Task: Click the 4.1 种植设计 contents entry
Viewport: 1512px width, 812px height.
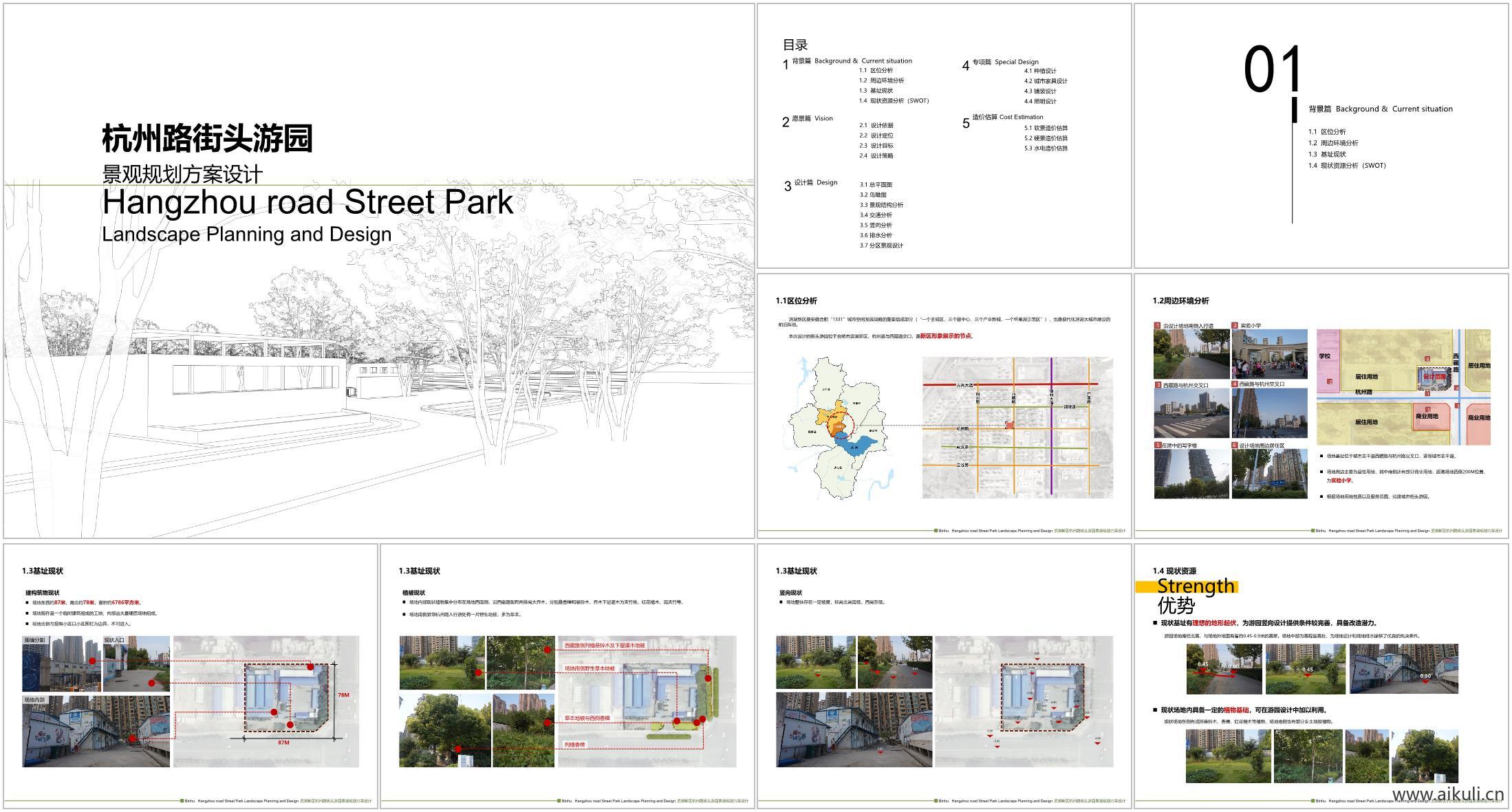Action: (x=1039, y=71)
